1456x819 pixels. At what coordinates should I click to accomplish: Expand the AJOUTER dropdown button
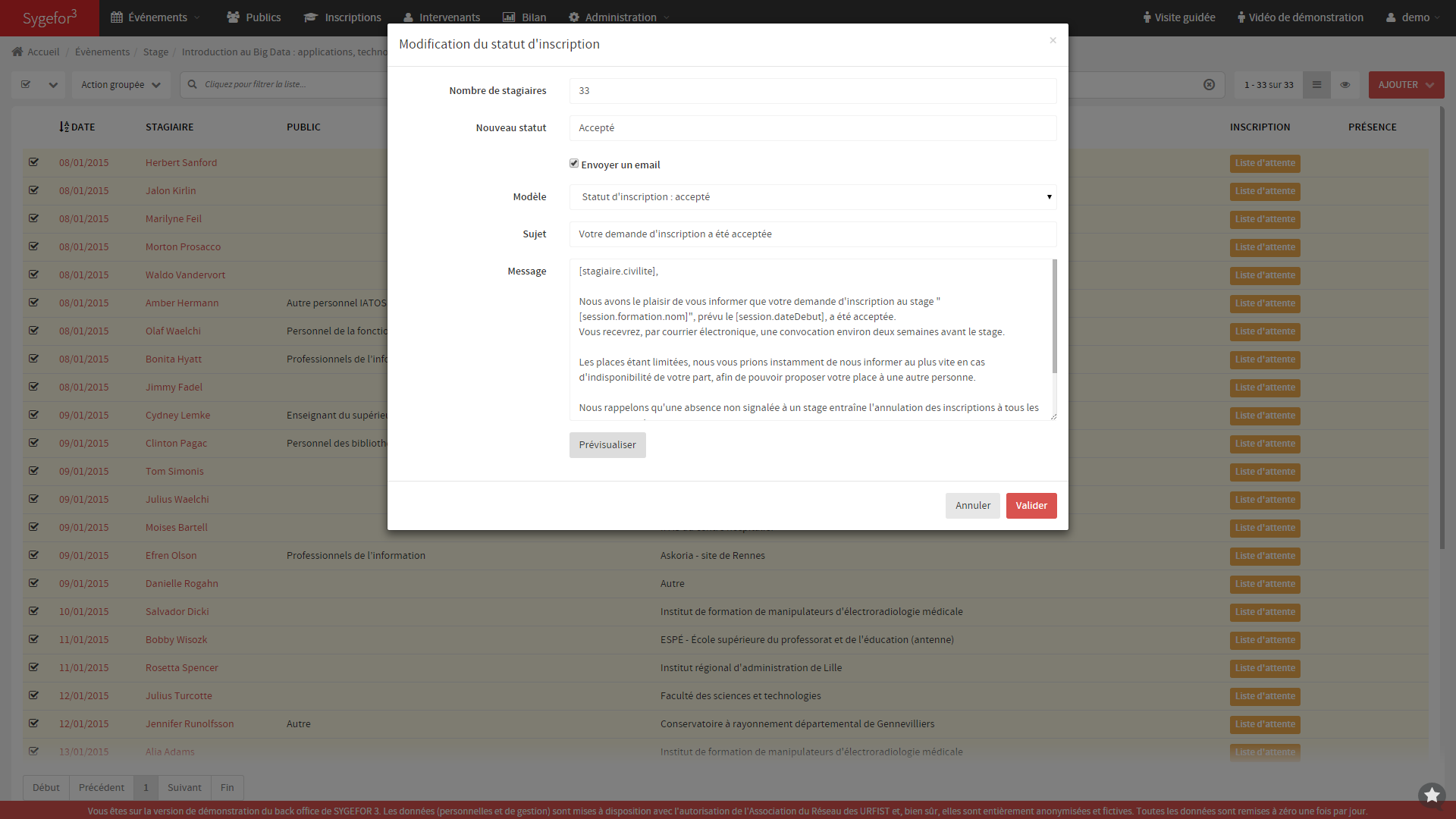click(1406, 85)
